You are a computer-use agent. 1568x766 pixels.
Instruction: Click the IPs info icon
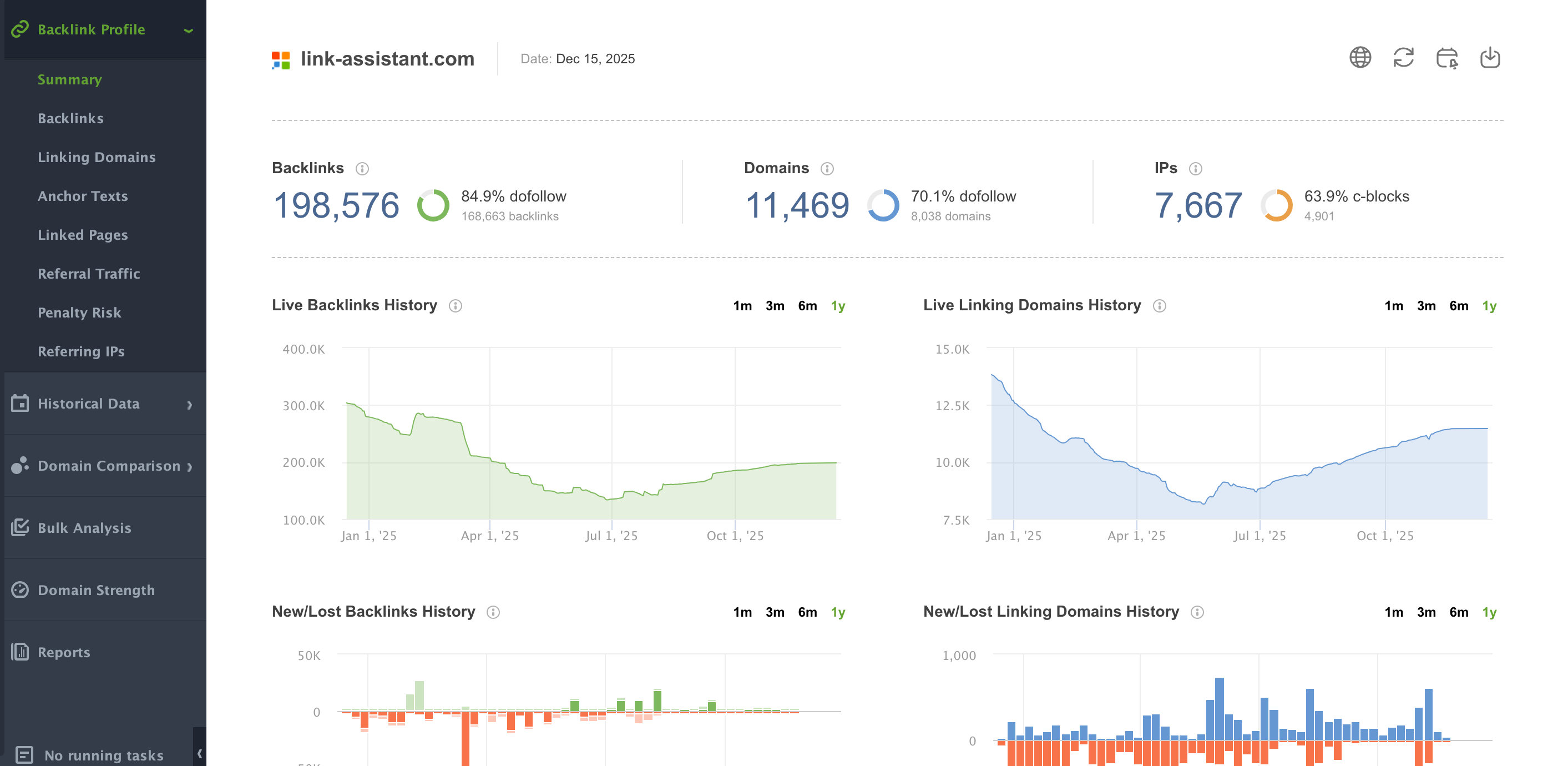pyautogui.click(x=1195, y=169)
